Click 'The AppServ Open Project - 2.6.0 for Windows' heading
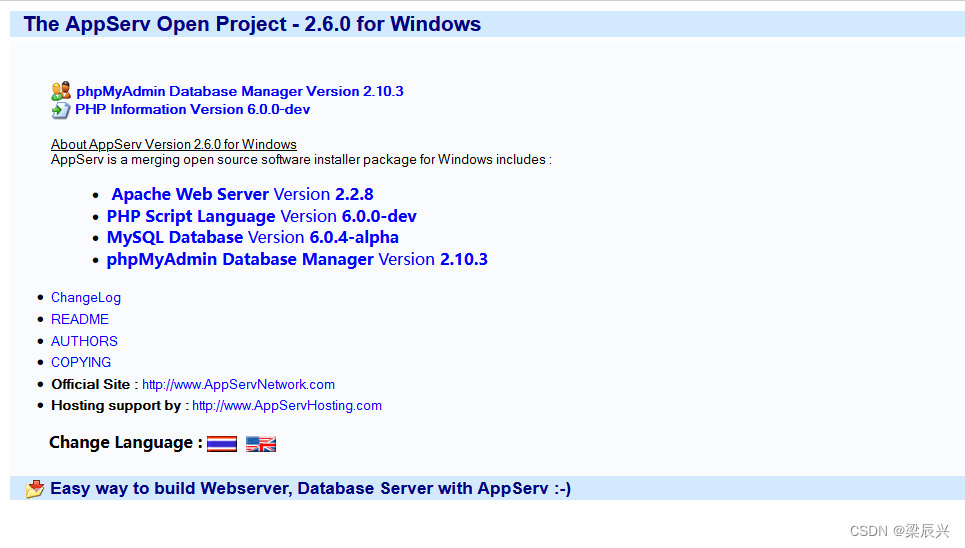Viewport: 965px width, 548px height. [252, 24]
